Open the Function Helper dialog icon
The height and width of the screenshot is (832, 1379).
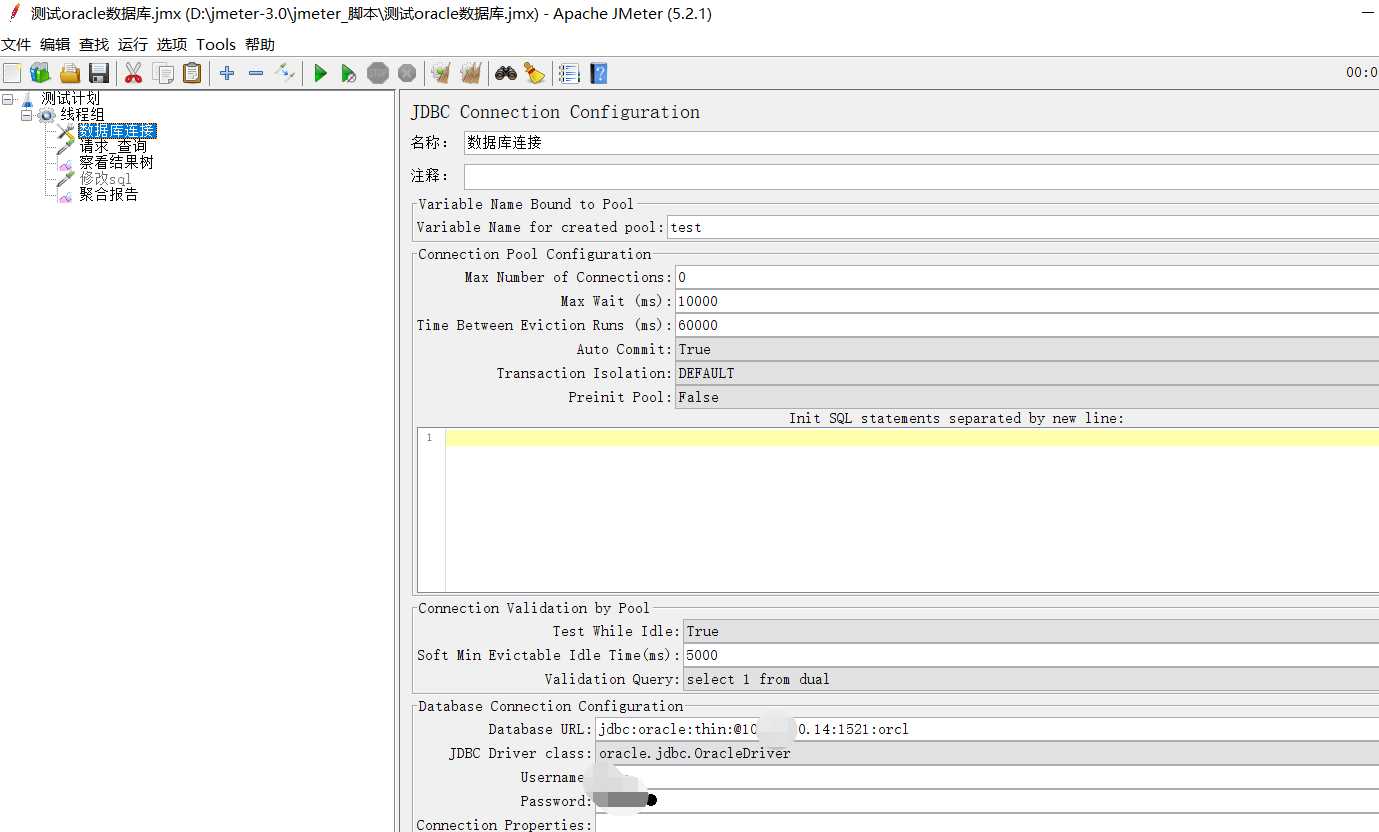click(x=569, y=73)
